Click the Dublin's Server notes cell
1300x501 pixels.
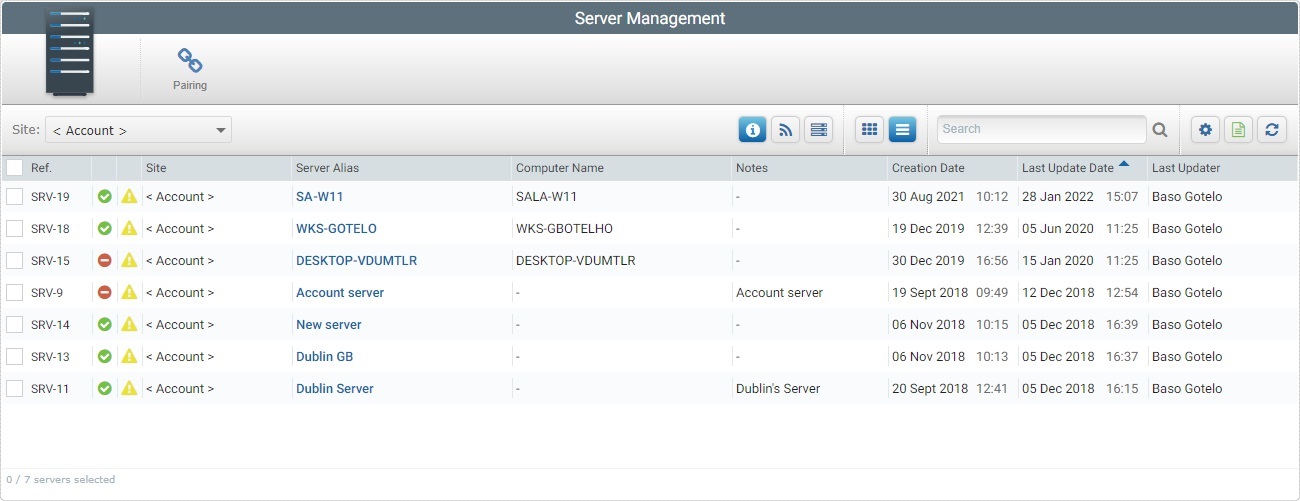pyautogui.click(x=778, y=389)
